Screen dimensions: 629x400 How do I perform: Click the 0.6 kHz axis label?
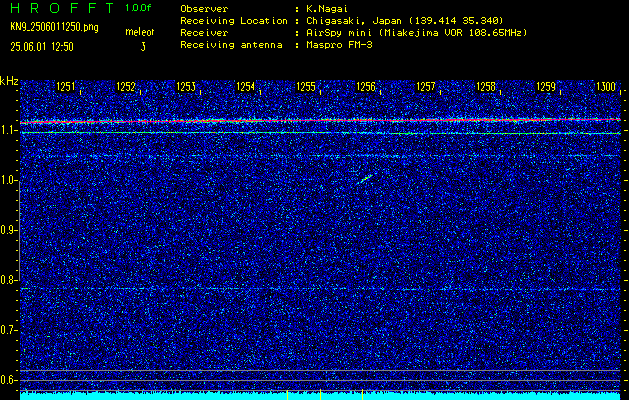click(x=7, y=380)
